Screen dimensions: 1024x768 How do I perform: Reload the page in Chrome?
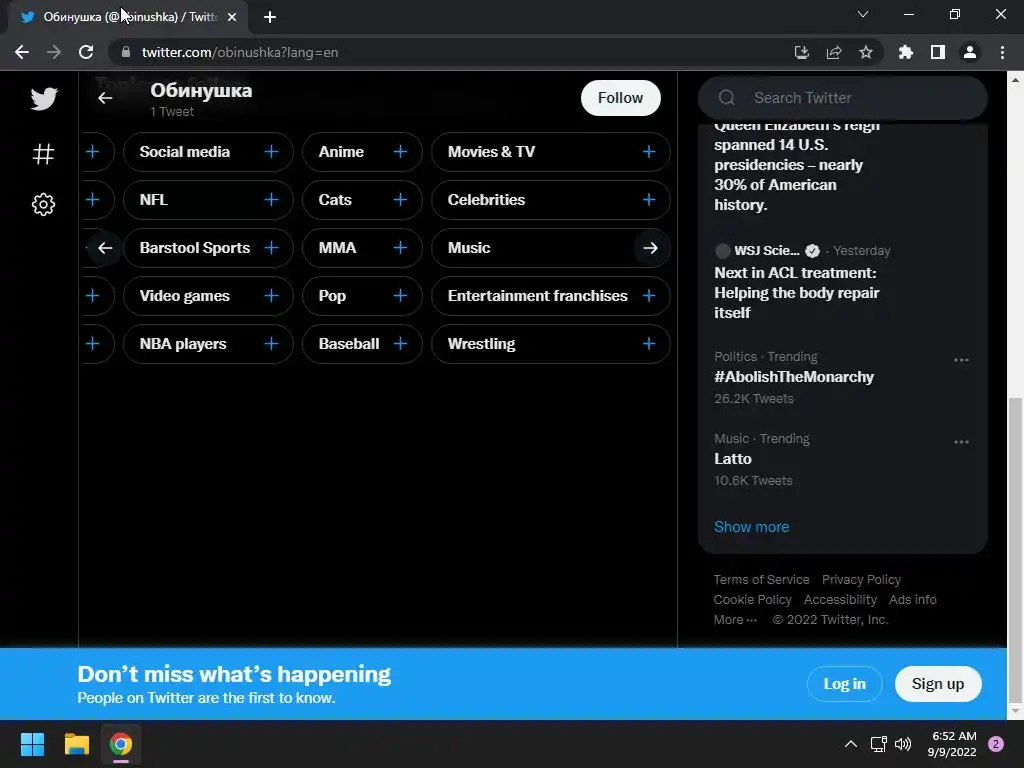86,52
